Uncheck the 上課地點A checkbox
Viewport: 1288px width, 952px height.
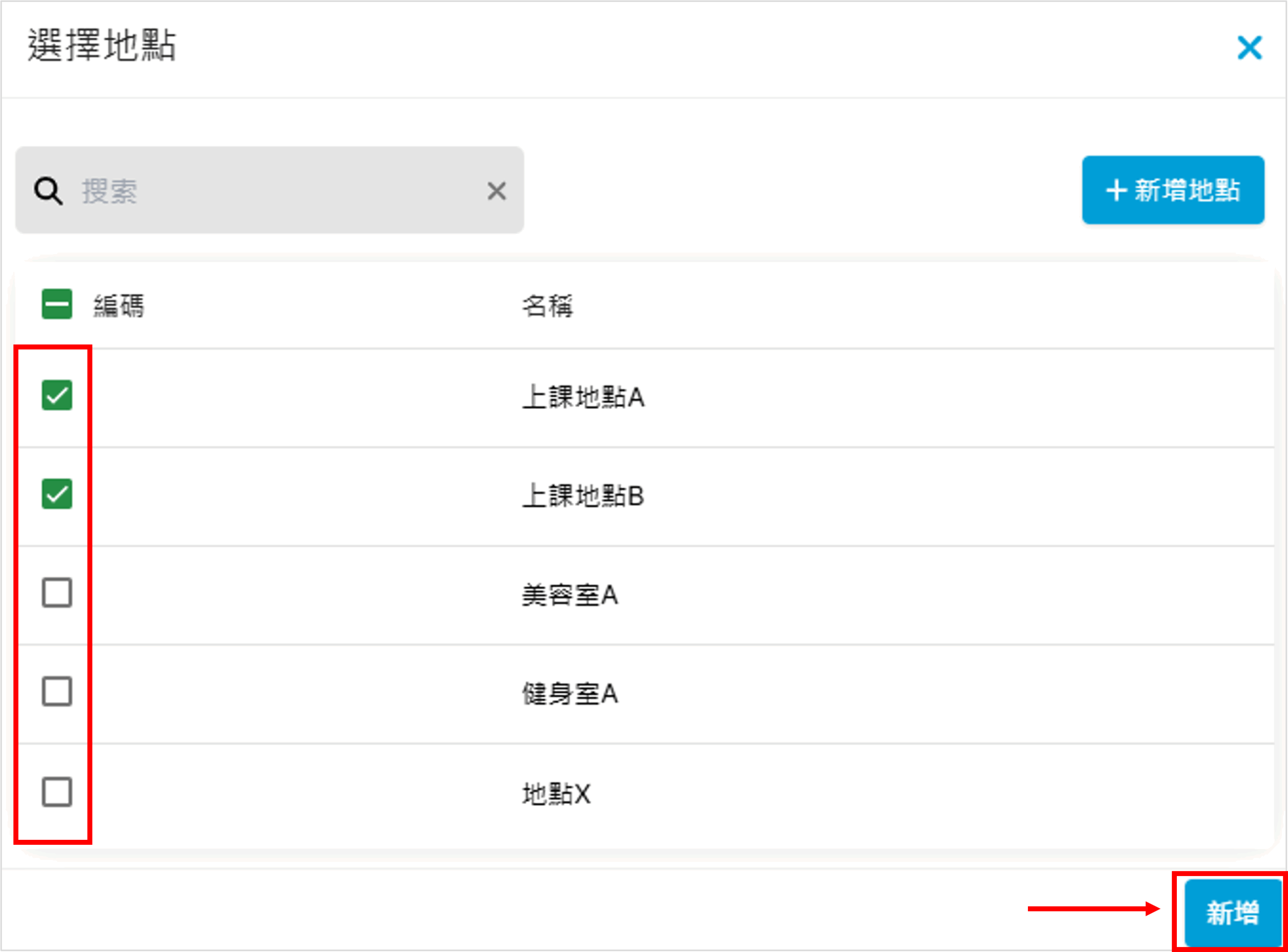click(57, 395)
